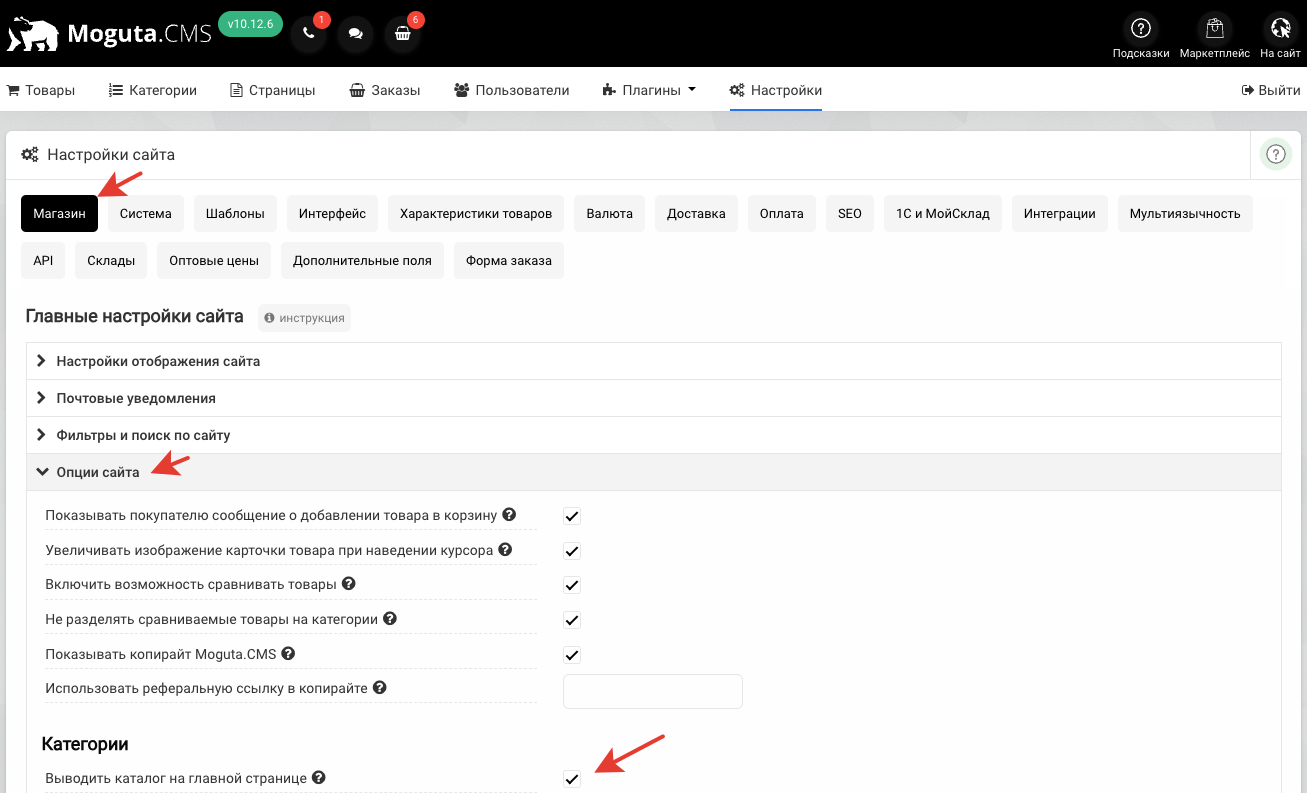Click the help icon in Настройки сайта header
The image size is (1307, 793).
pyautogui.click(x=1275, y=155)
